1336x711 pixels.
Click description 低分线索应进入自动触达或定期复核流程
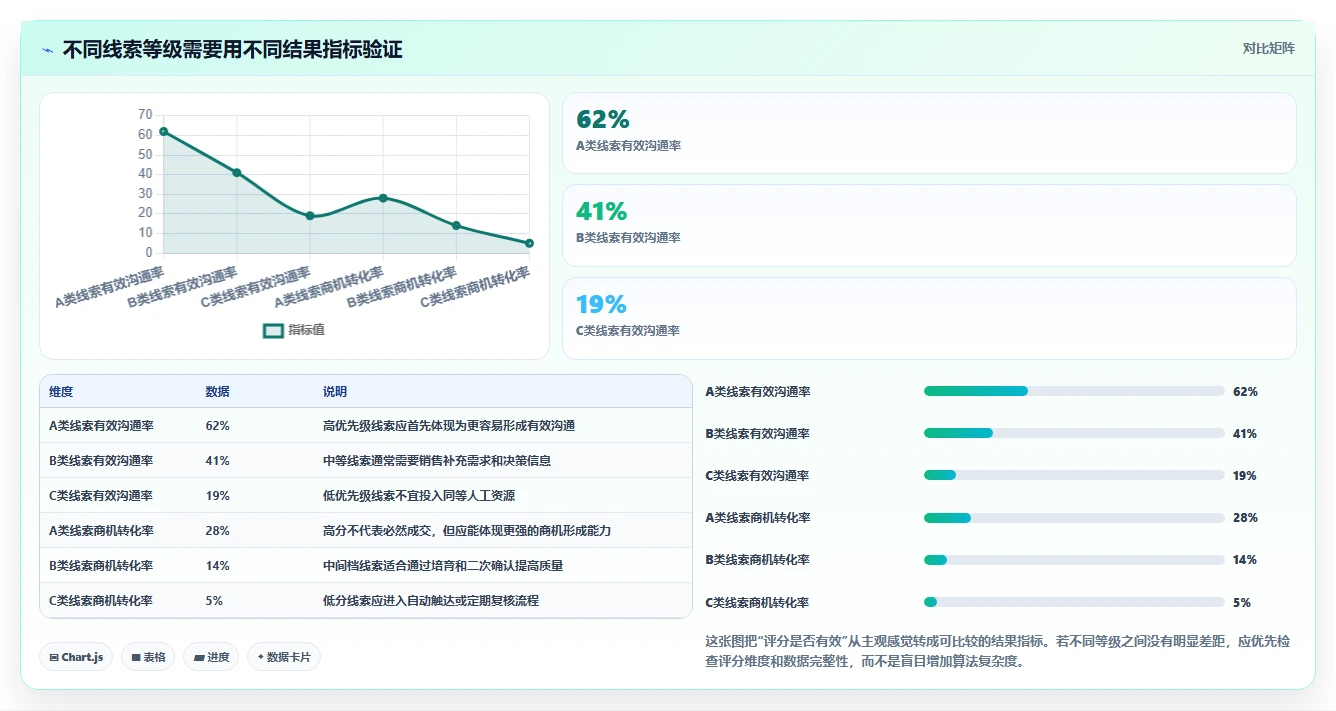[x=431, y=601]
